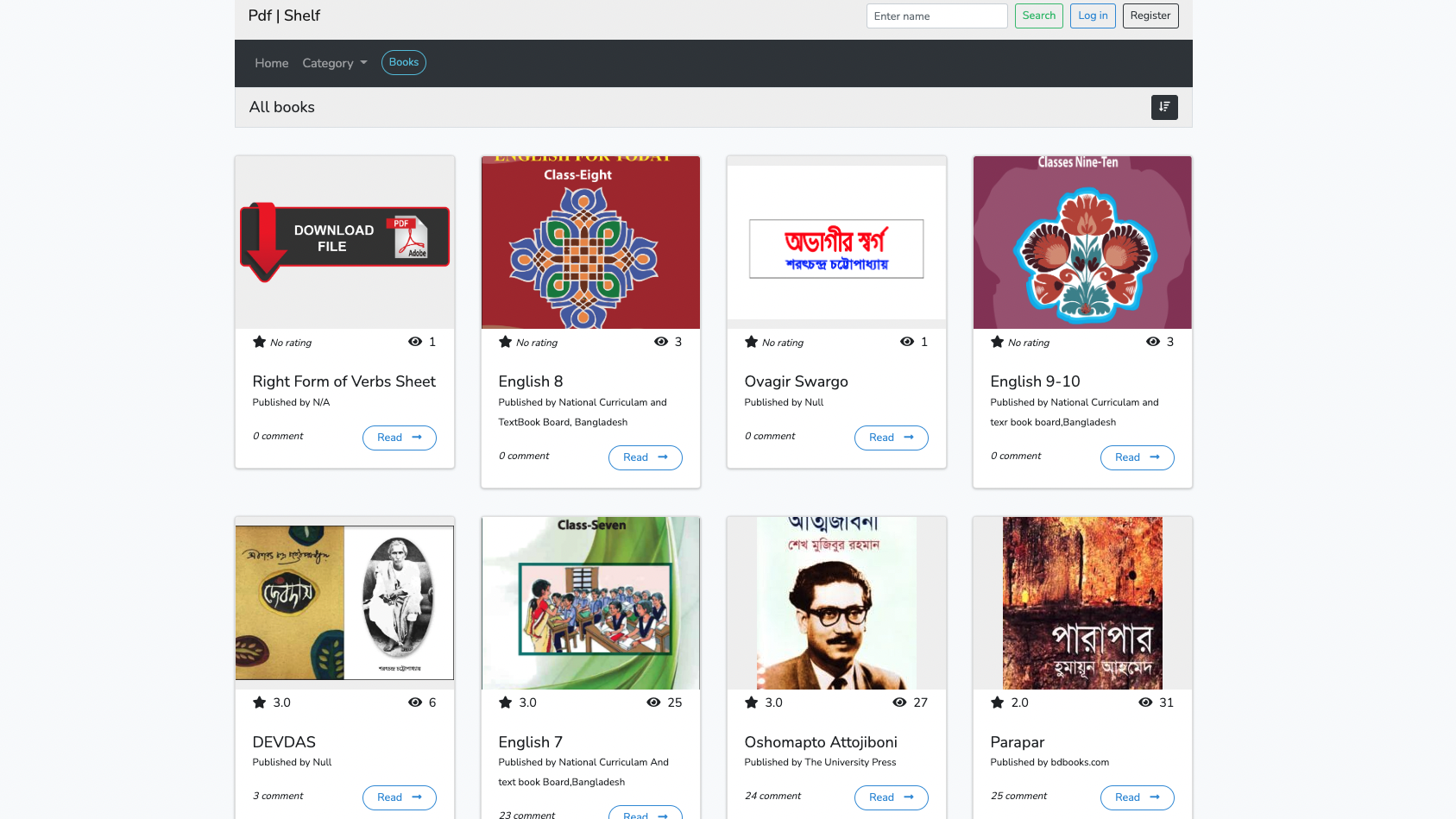Screen dimensions: 1456x819
Task: Click the views eye icon on Right Form of Verbs Sheet
Action: [415, 342]
